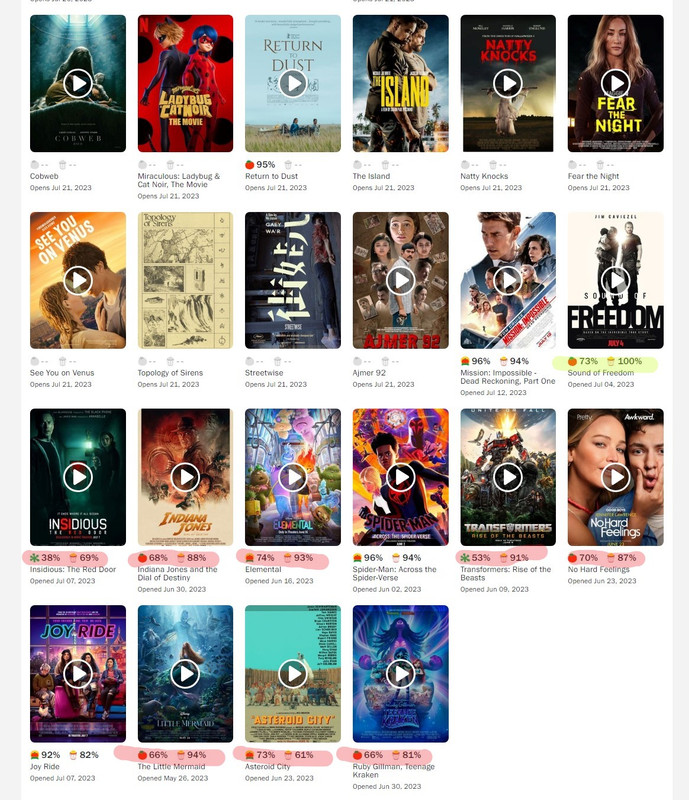
Task: Click Joy Ride 92% certified fresh icon
Action: pos(35,755)
